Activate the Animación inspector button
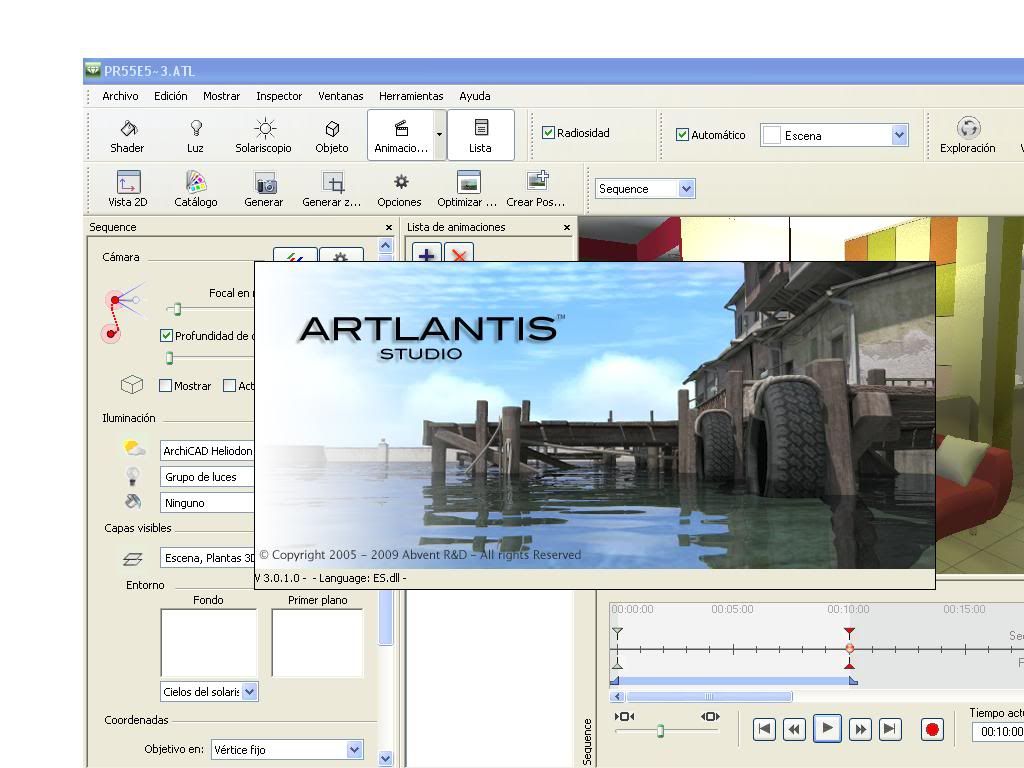 coord(400,135)
